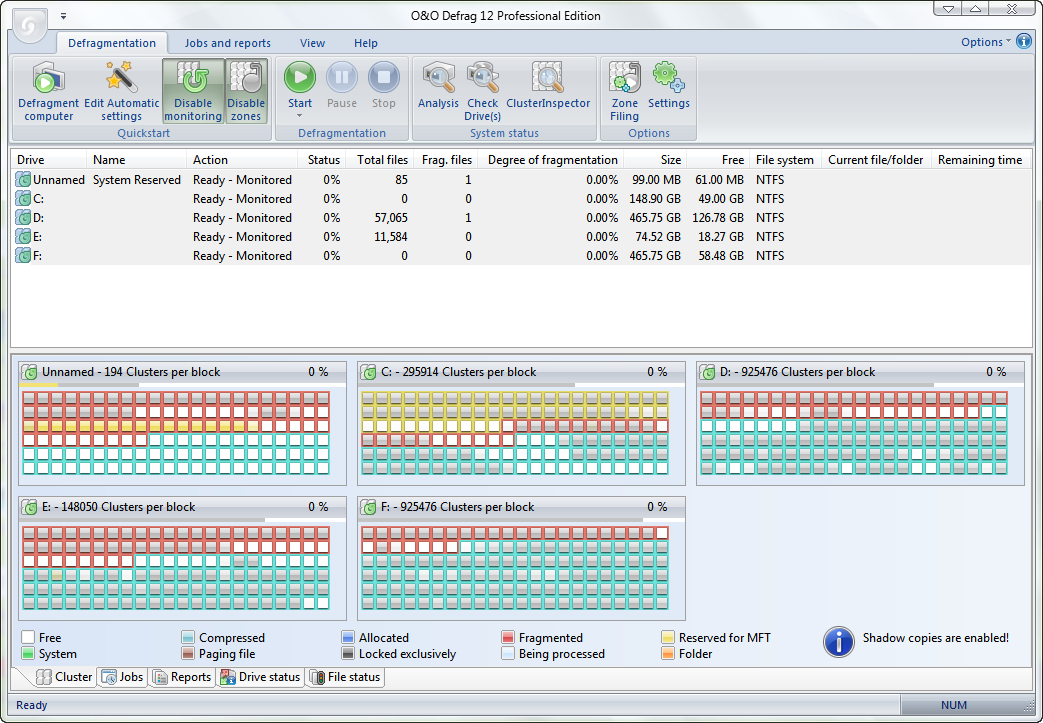Click the Defragment computer icon

pos(49,78)
